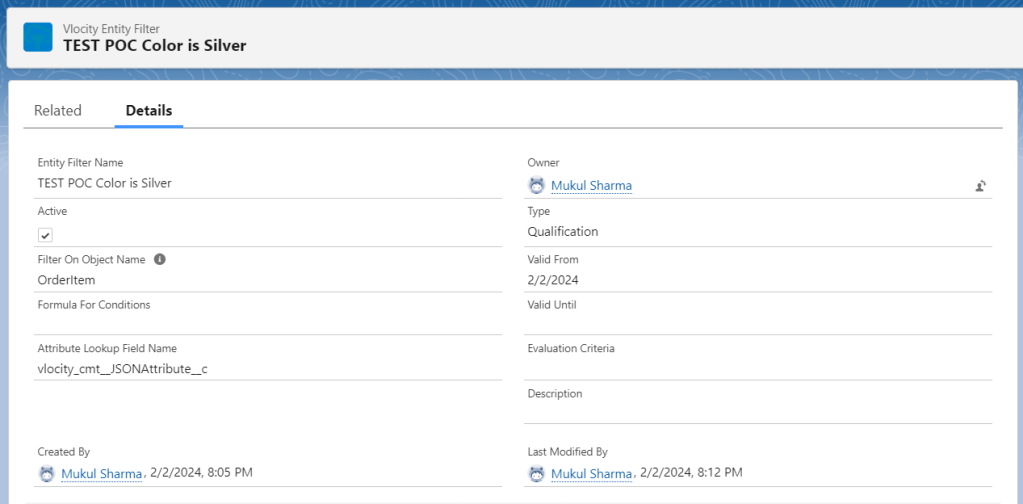The image size is (1023, 504).
Task: Click the change owner icon
Action: [x=981, y=186]
